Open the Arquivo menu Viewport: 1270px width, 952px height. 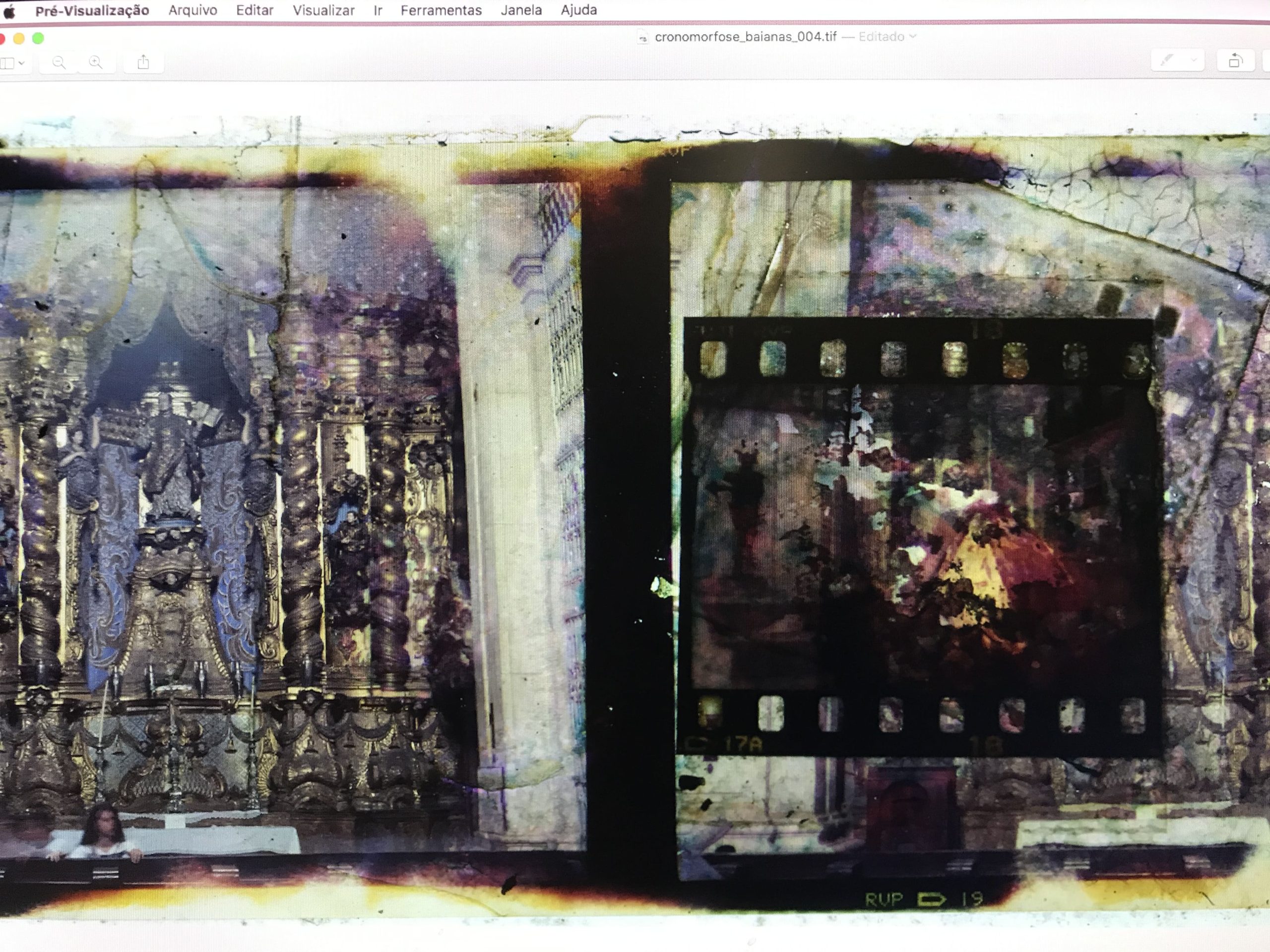[192, 10]
